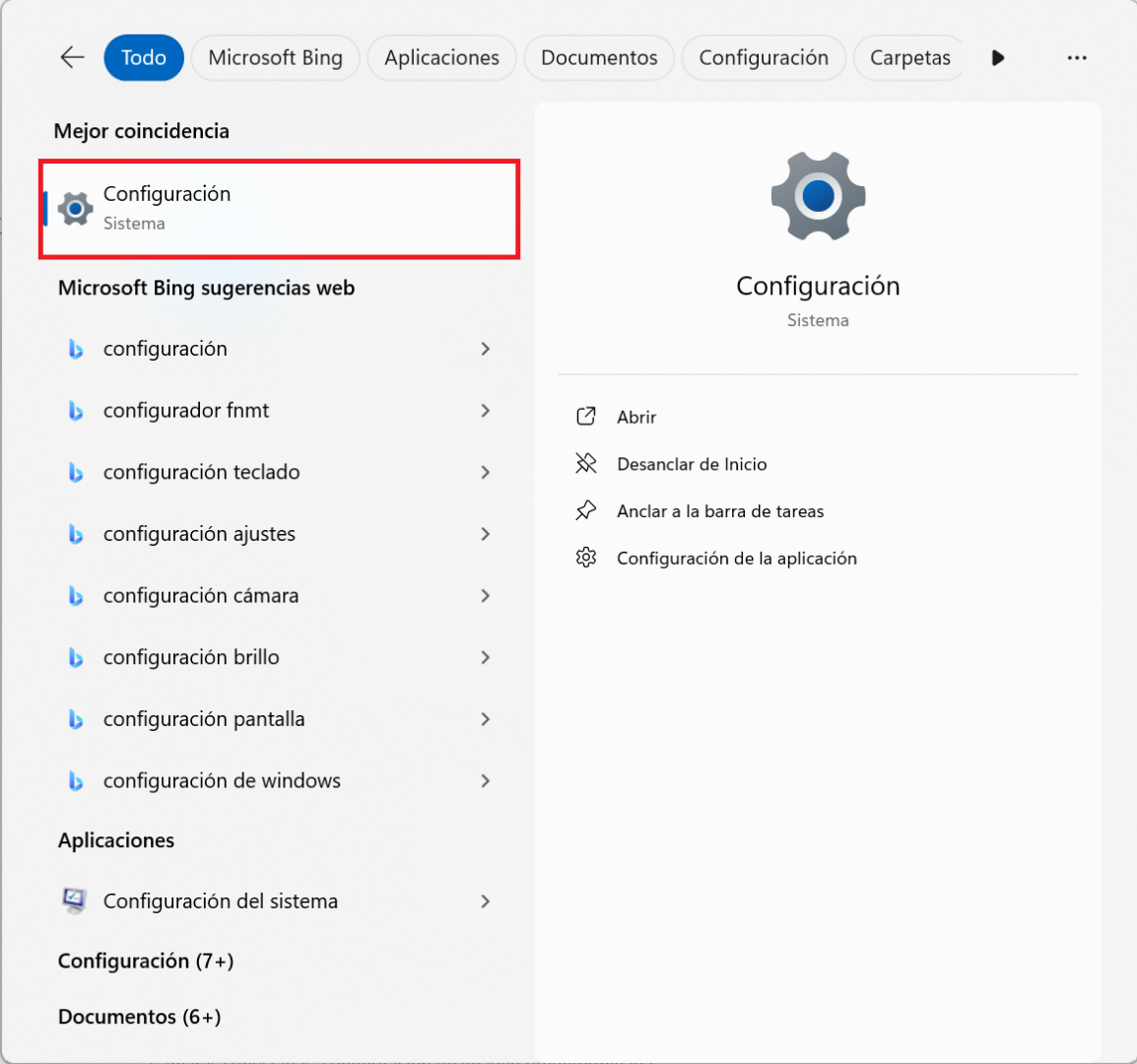Select the Microsoft Bing filter tab
The height and width of the screenshot is (1064, 1137).
pyautogui.click(x=275, y=57)
